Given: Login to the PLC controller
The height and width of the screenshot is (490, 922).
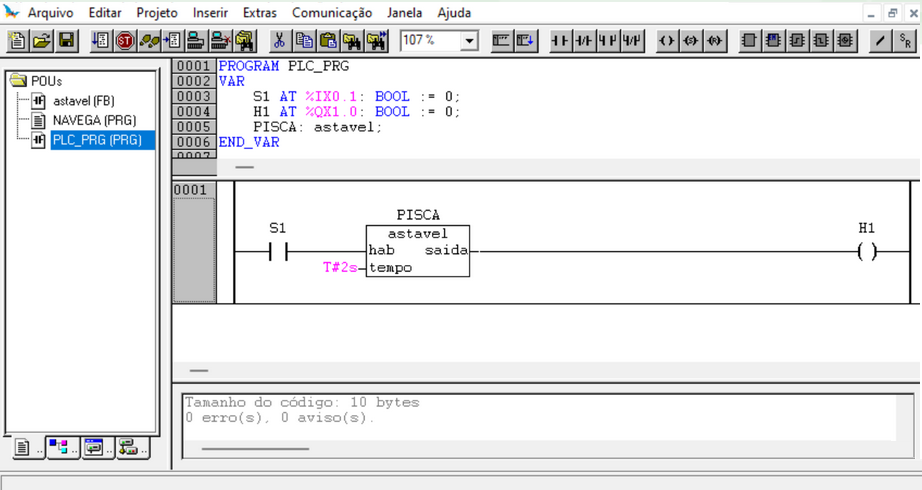Looking at the screenshot, I should tap(196, 41).
